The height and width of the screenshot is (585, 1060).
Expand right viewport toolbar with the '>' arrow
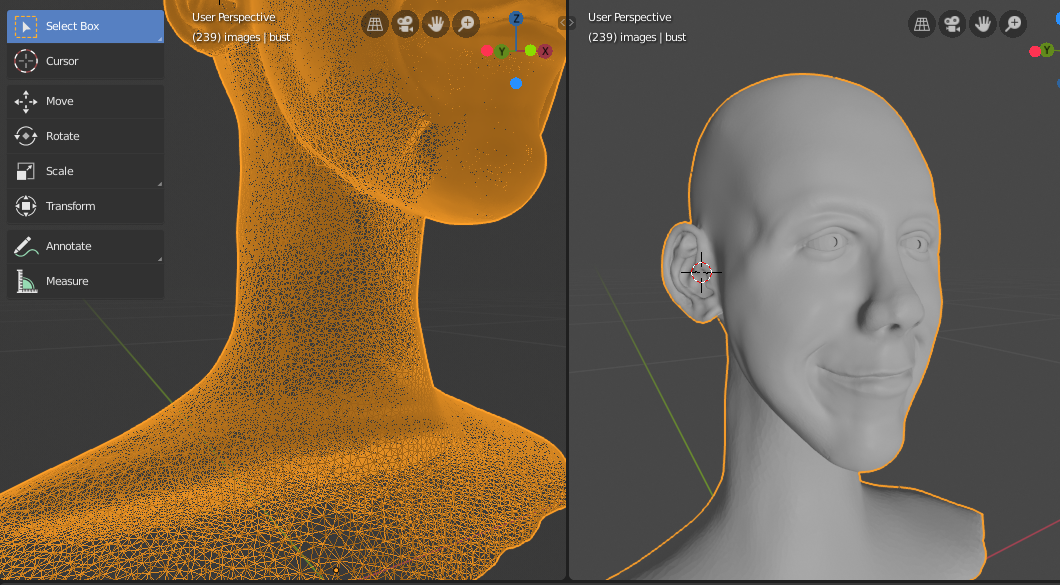(x=572, y=22)
